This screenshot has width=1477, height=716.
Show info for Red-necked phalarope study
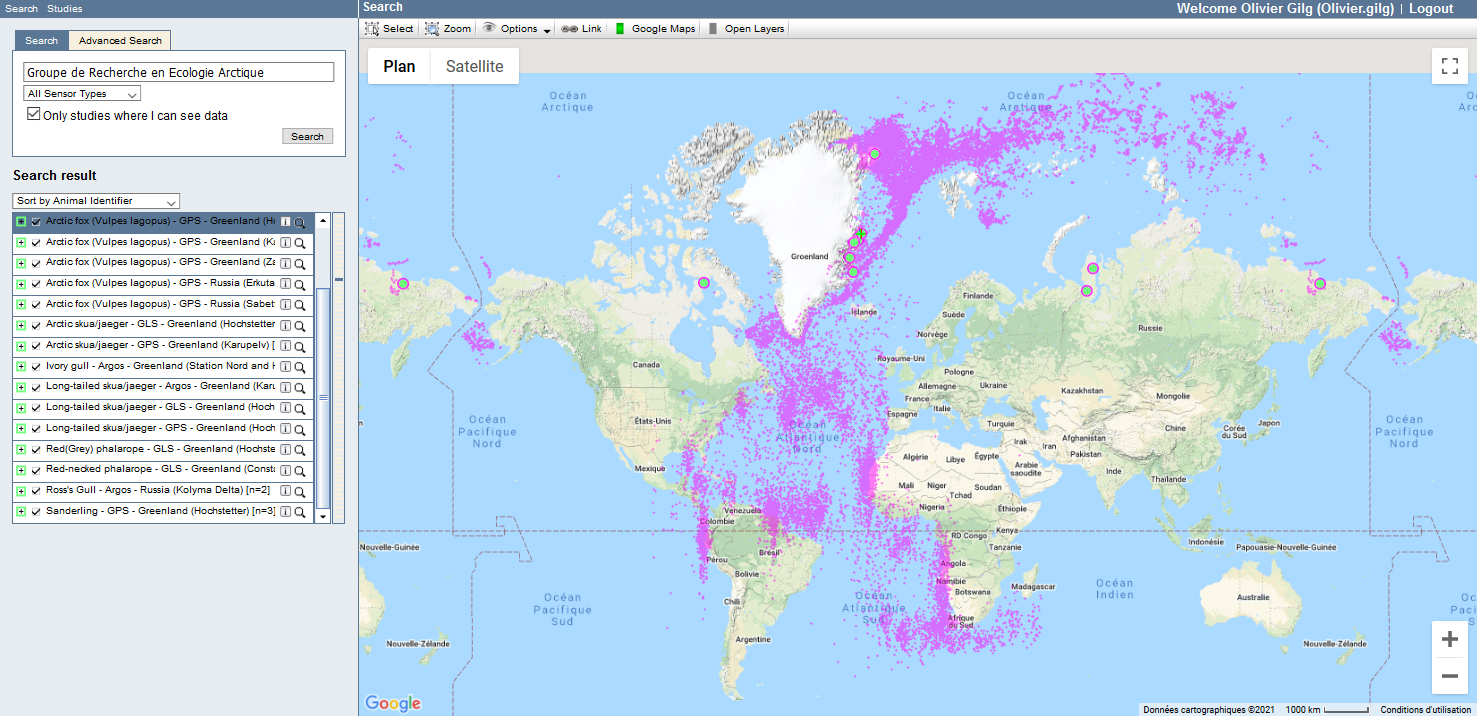pos(285,470)
